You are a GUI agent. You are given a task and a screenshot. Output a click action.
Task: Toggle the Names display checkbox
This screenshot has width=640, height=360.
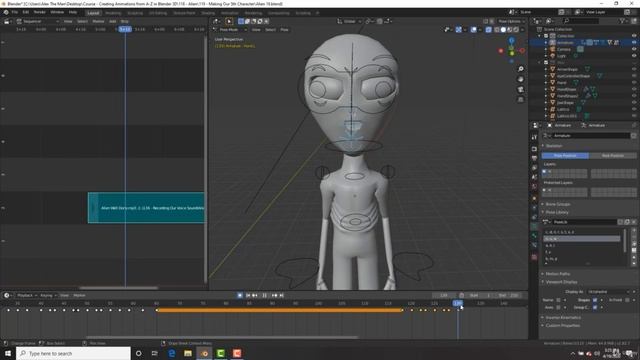click(x=558, y=300)
